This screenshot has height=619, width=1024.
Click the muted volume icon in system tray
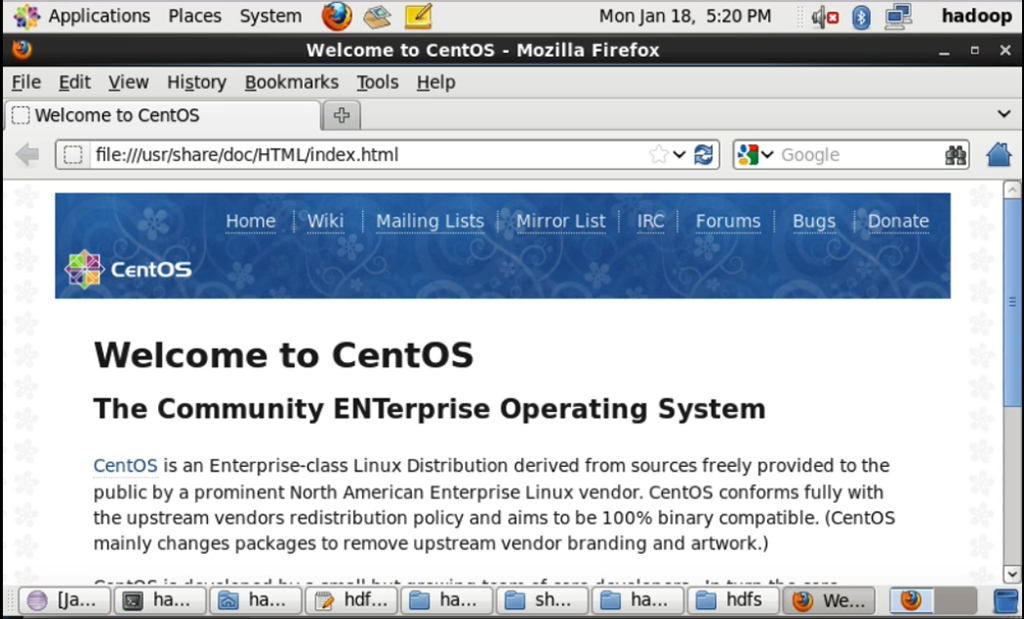[825, 16]
